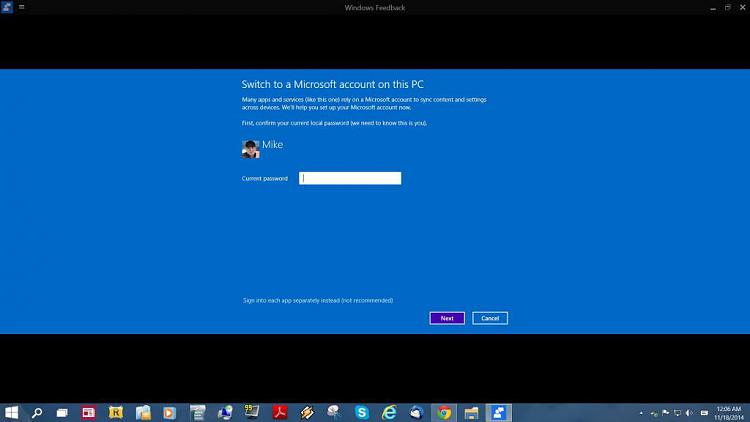Click Mike's account picture
Screen dimensions: 750x422
pos(250,149)
